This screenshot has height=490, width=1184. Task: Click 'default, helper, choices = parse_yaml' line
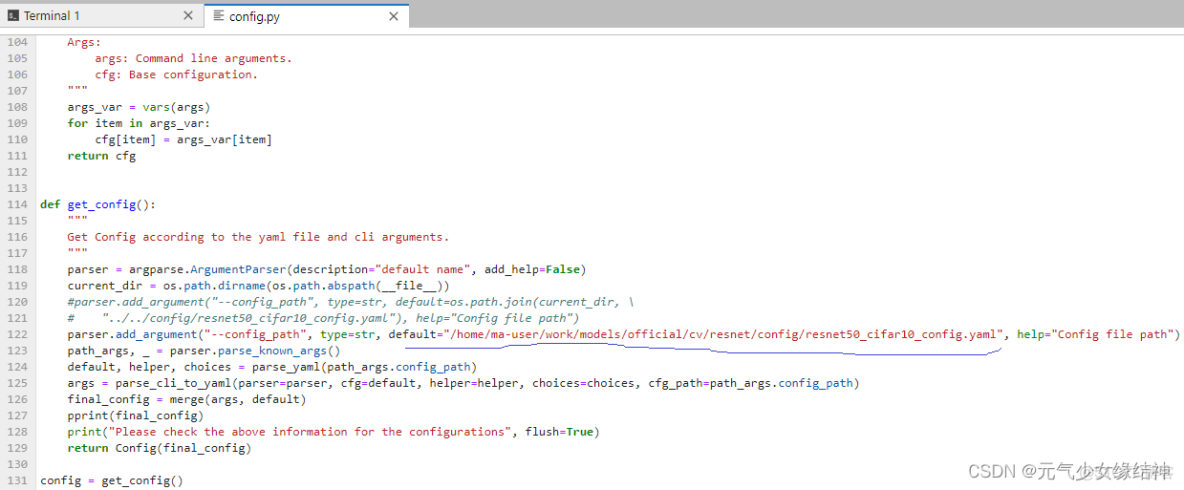[x=273, y=367]
